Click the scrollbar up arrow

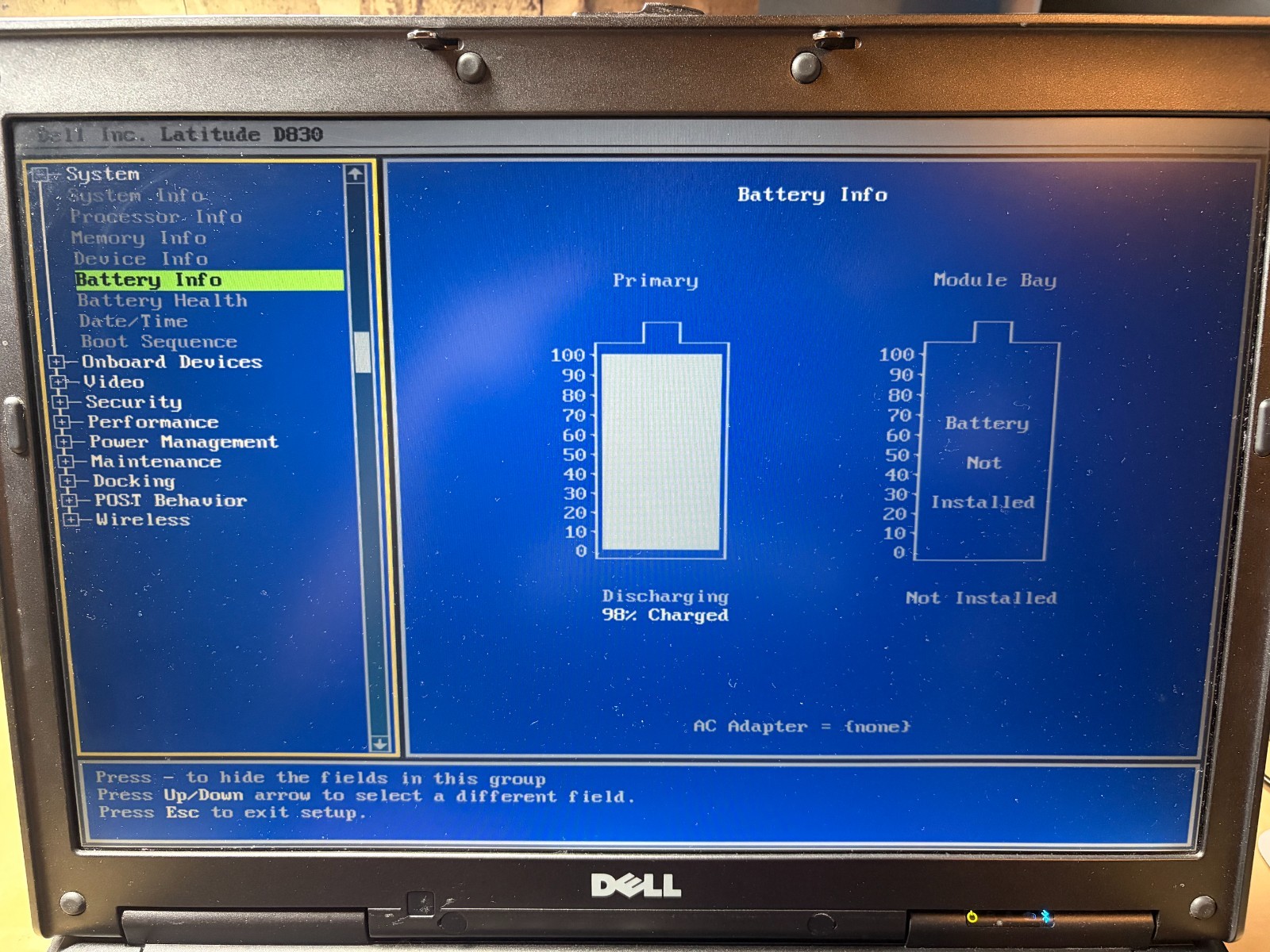pos(355,174)
